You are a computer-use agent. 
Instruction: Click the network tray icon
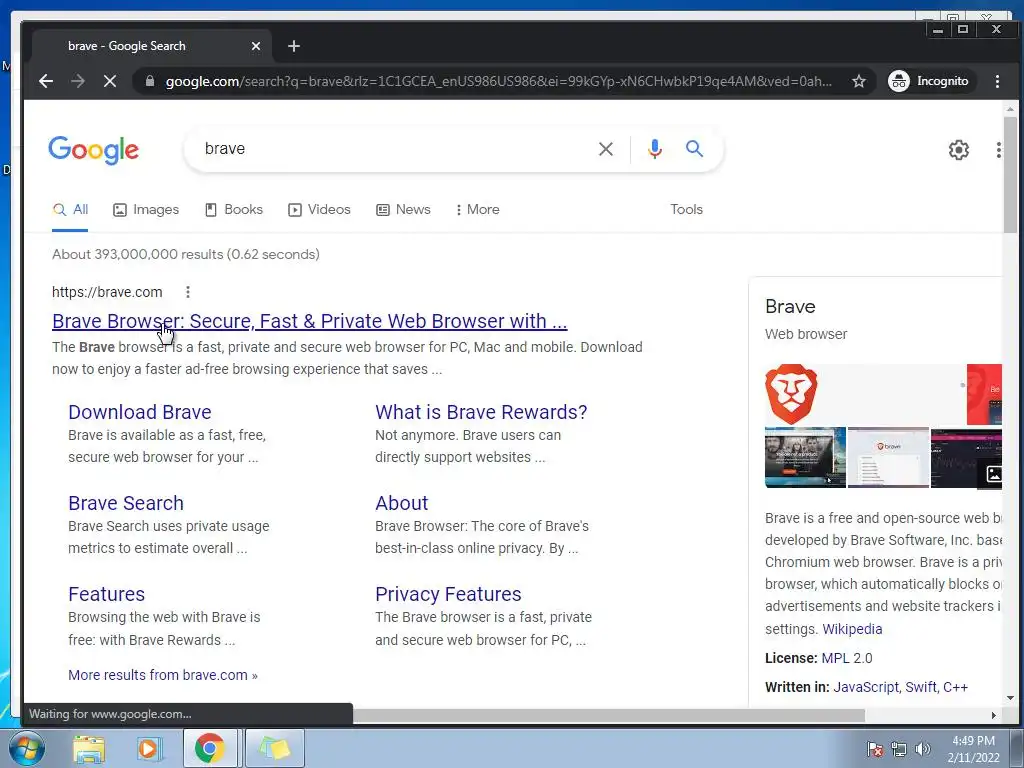[x=899, y=749]
